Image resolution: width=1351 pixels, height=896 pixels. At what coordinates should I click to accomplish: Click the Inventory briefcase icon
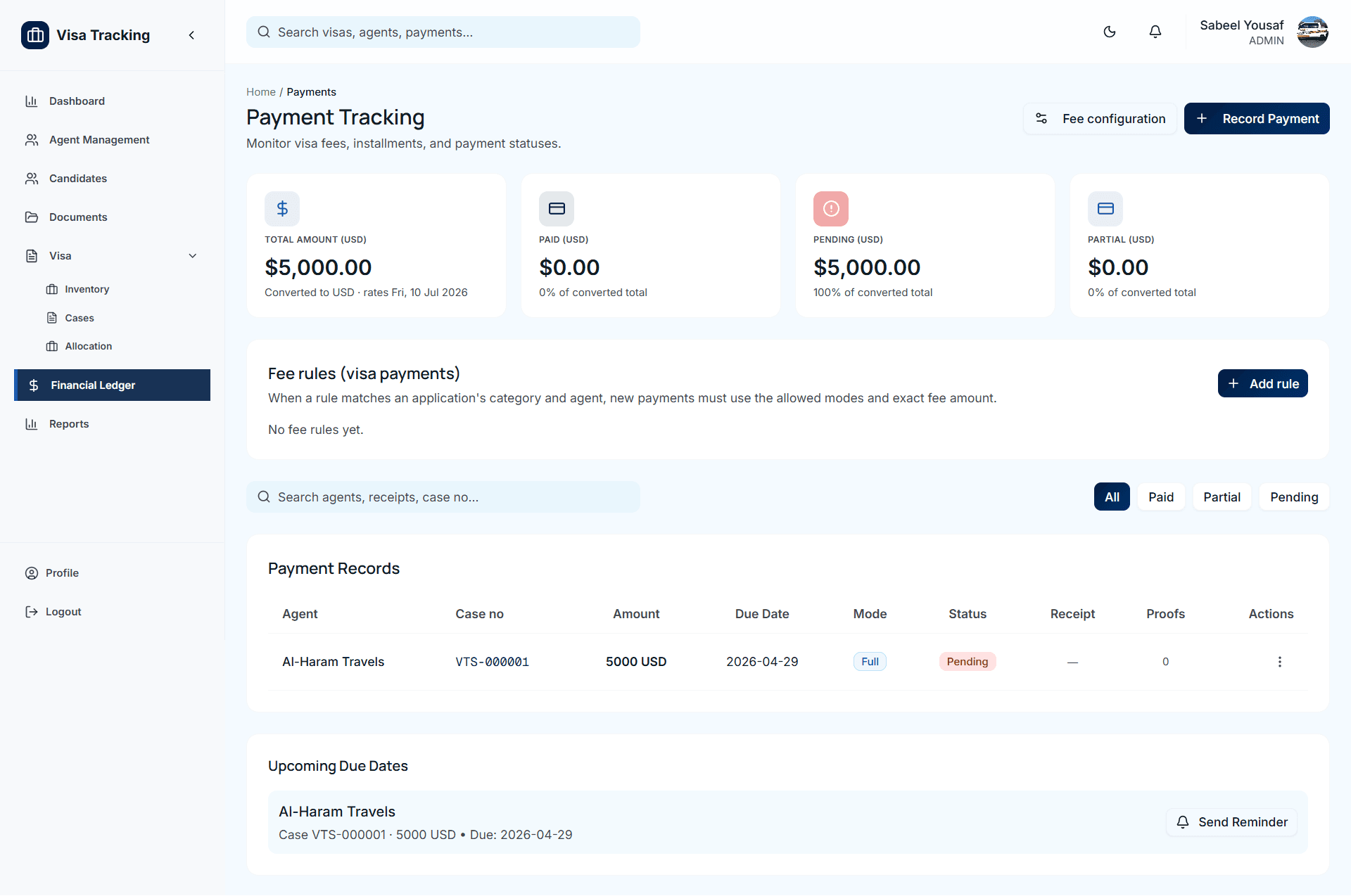pos(52,289)
